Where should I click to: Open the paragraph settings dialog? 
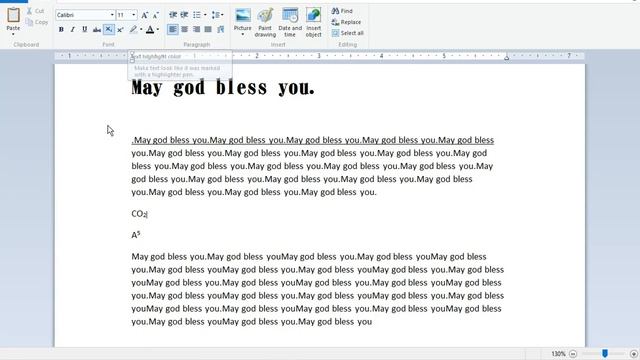[x=221, y=29]
